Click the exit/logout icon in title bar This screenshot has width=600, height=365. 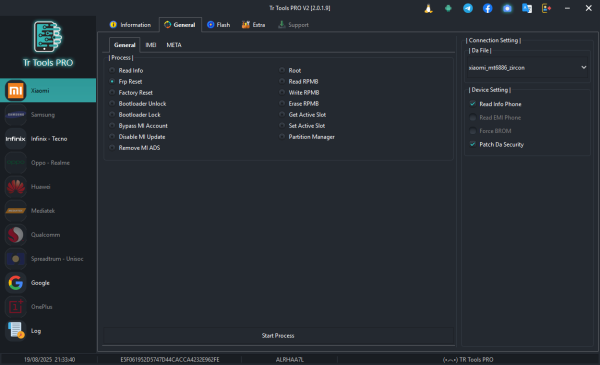tap(546, 8)
